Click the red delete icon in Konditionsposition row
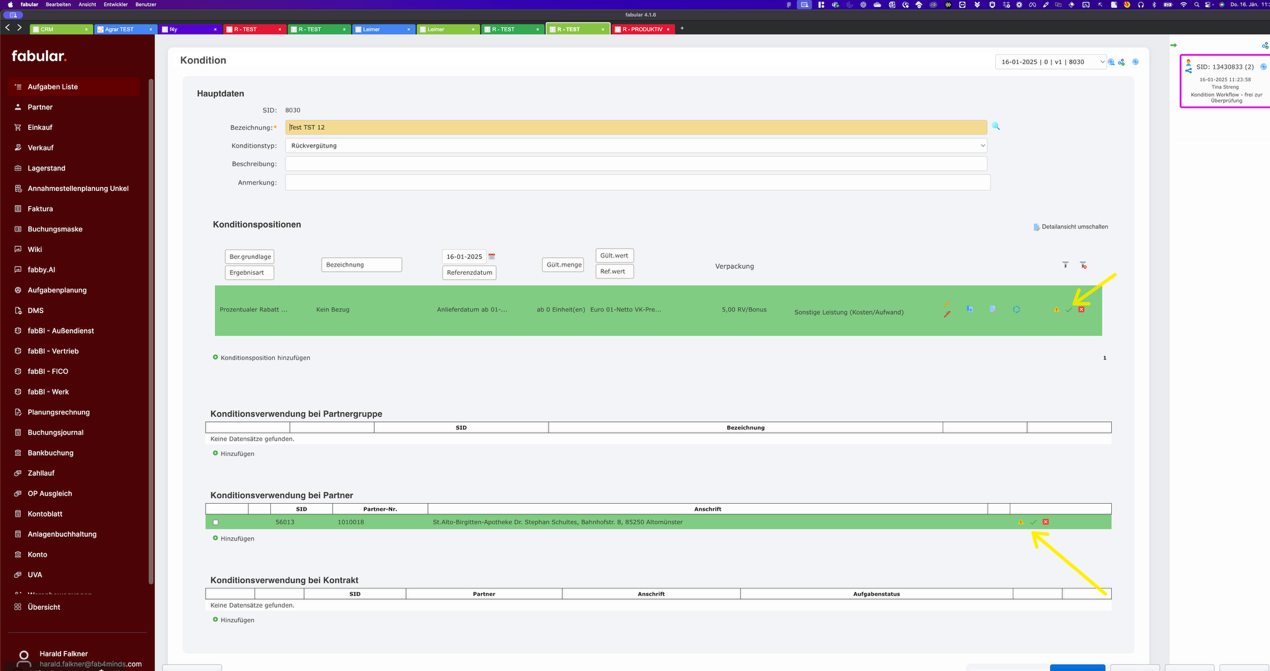This screenshot has height=671, width=1270. (1081, 310)
